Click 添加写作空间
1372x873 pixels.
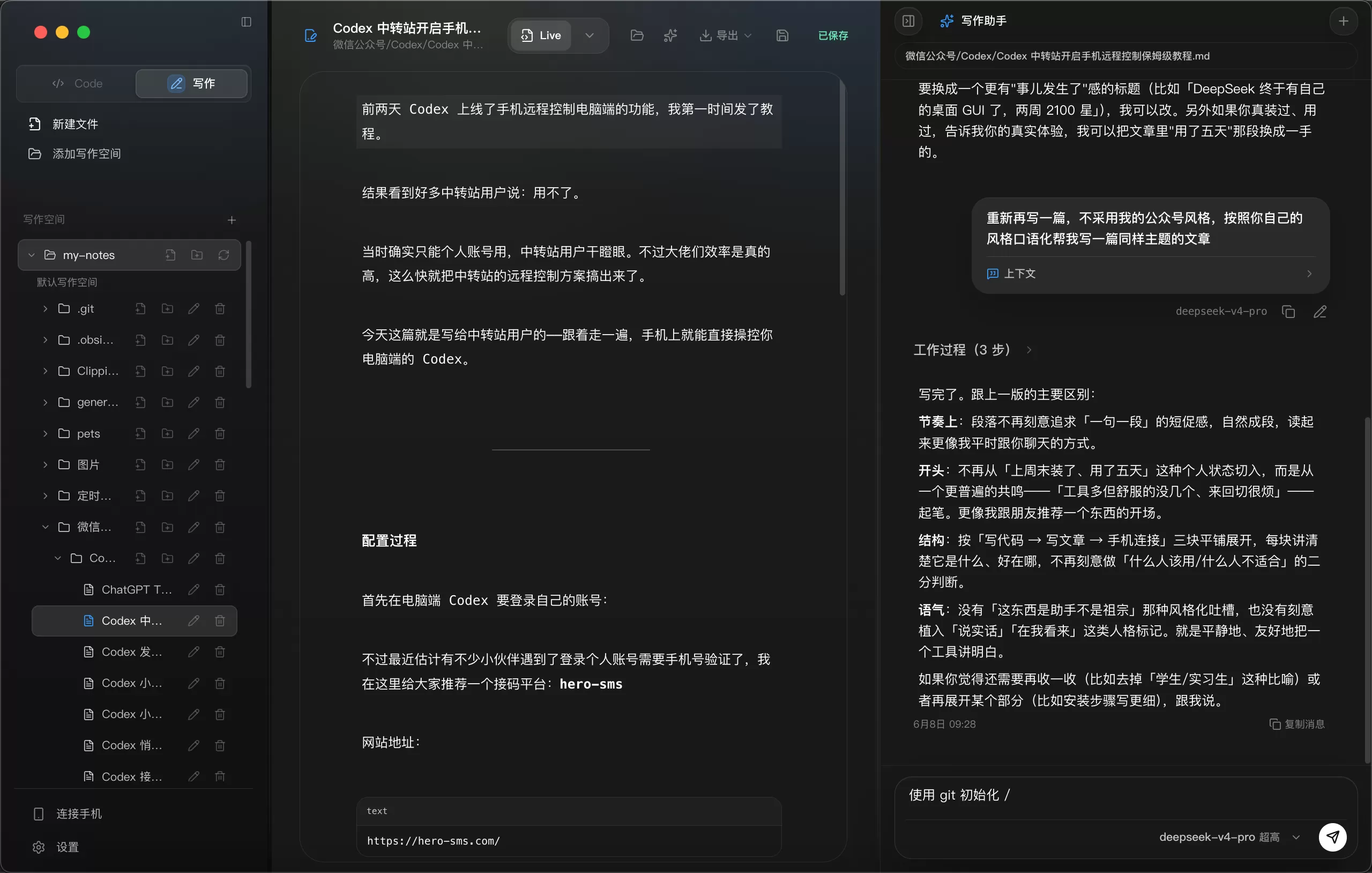pos(74,153)
